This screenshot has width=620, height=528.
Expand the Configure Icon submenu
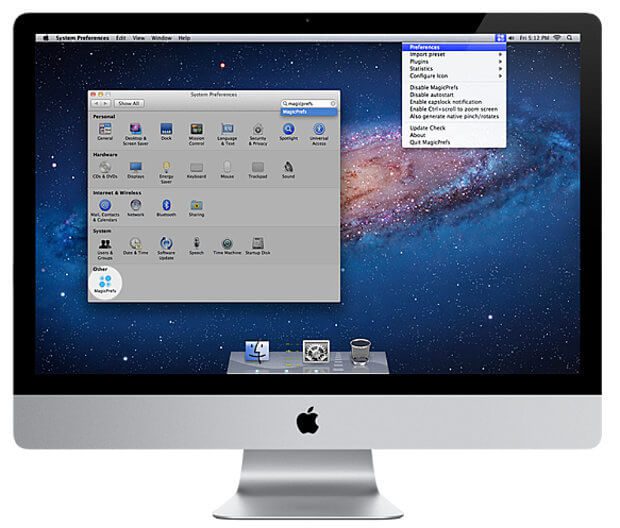(x=454, y=76)
